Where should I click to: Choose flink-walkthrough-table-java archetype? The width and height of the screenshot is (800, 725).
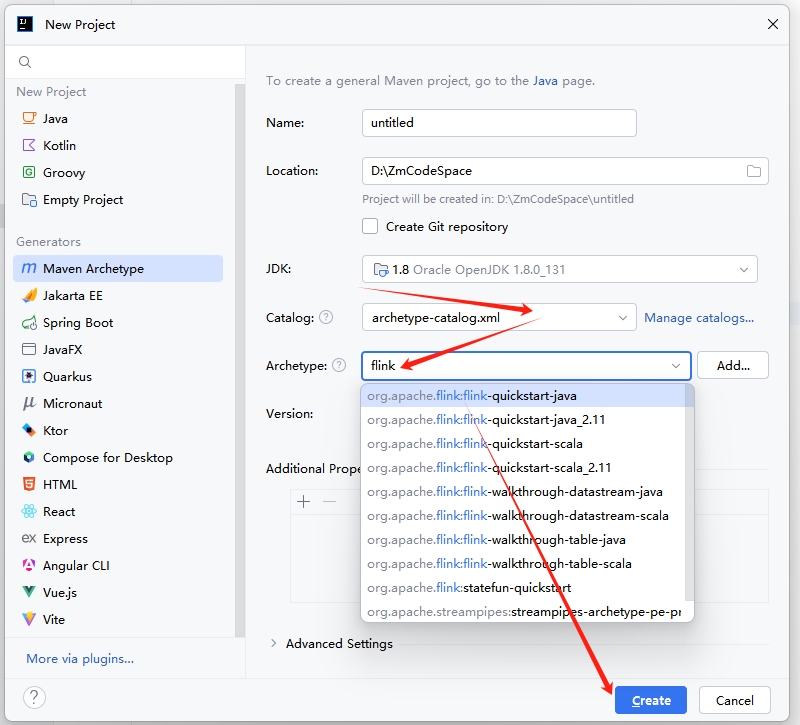tap(522, 540)
